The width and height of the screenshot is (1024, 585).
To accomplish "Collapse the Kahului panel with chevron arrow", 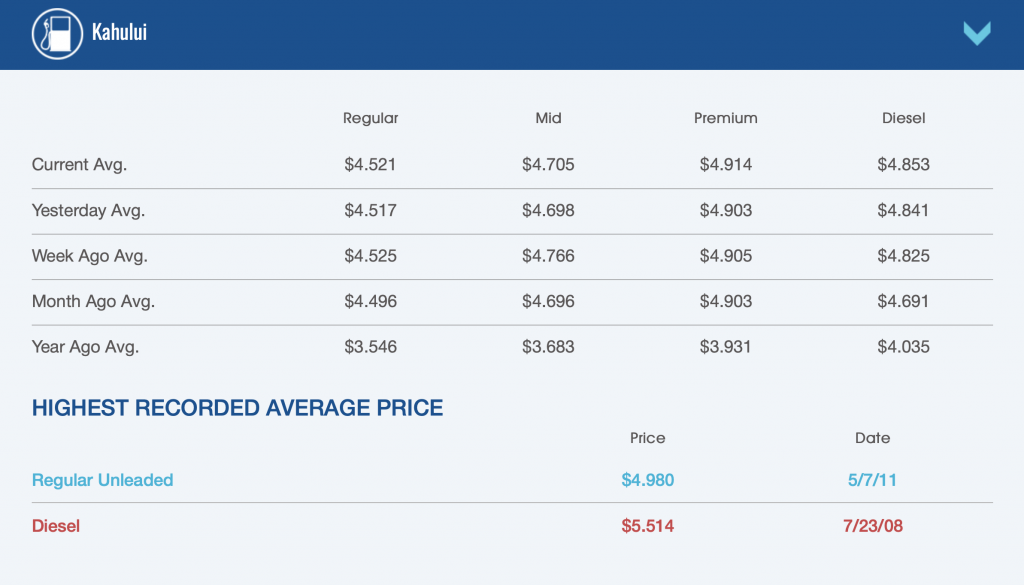I will (x=976, y=34).
